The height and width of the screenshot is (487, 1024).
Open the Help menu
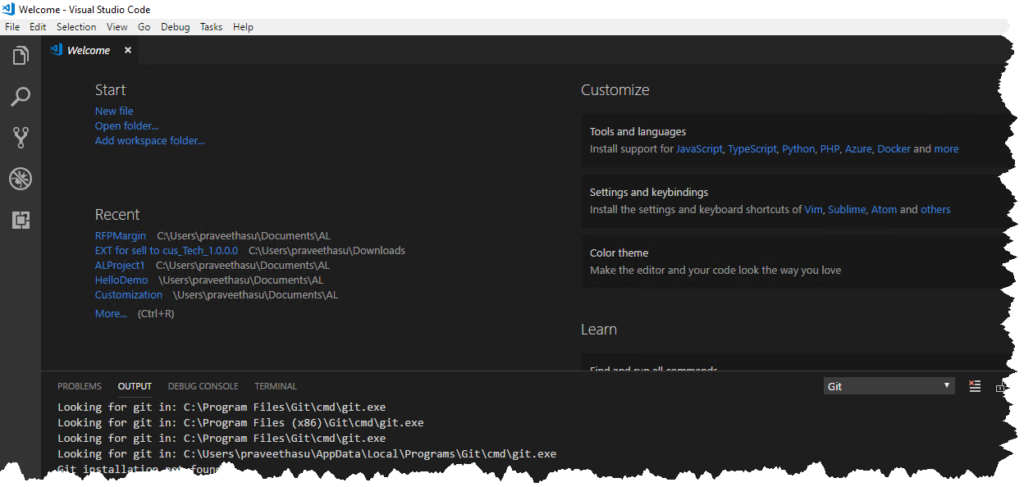tap(243, 27)
